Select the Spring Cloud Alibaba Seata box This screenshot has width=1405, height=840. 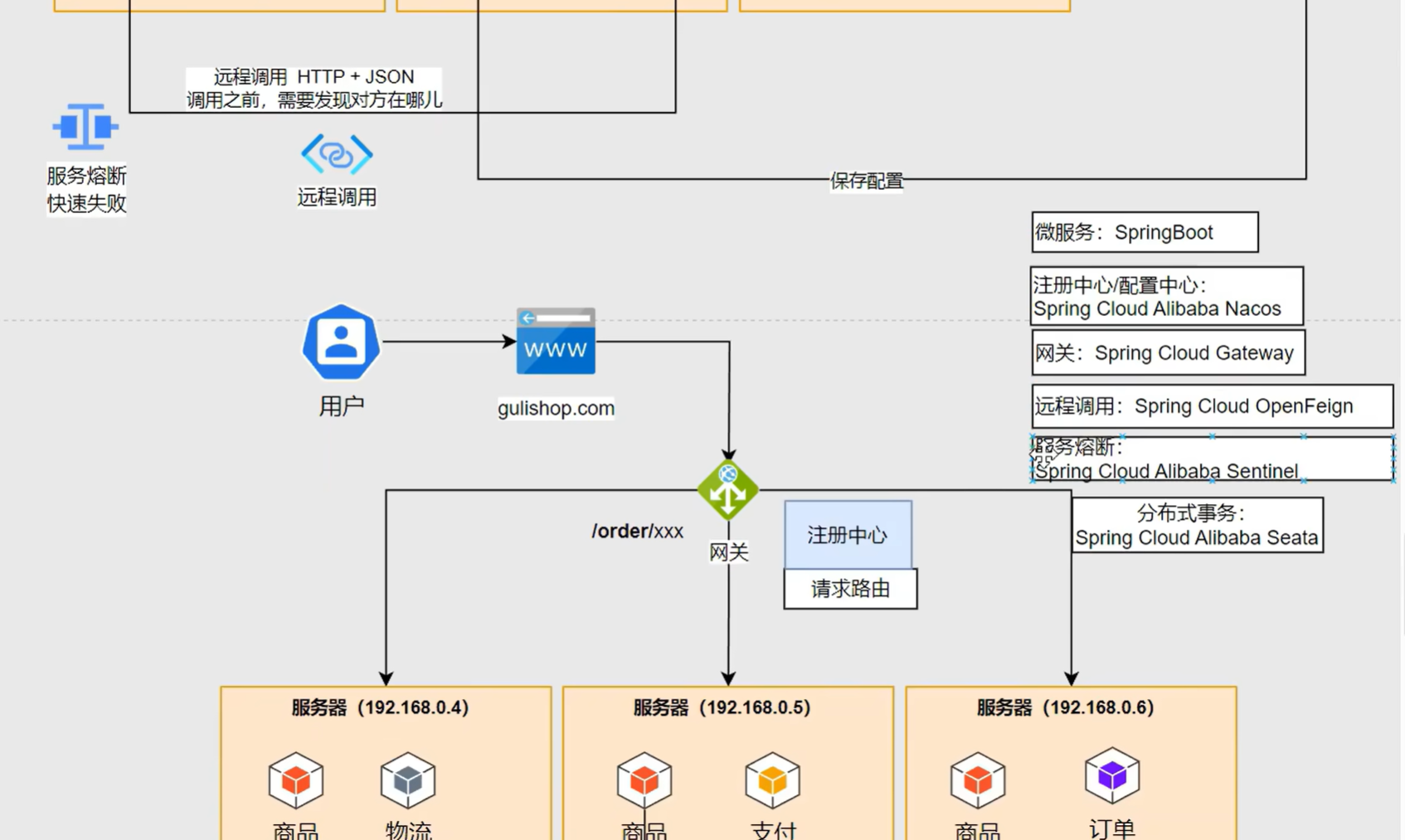(x=1197, y=525)
